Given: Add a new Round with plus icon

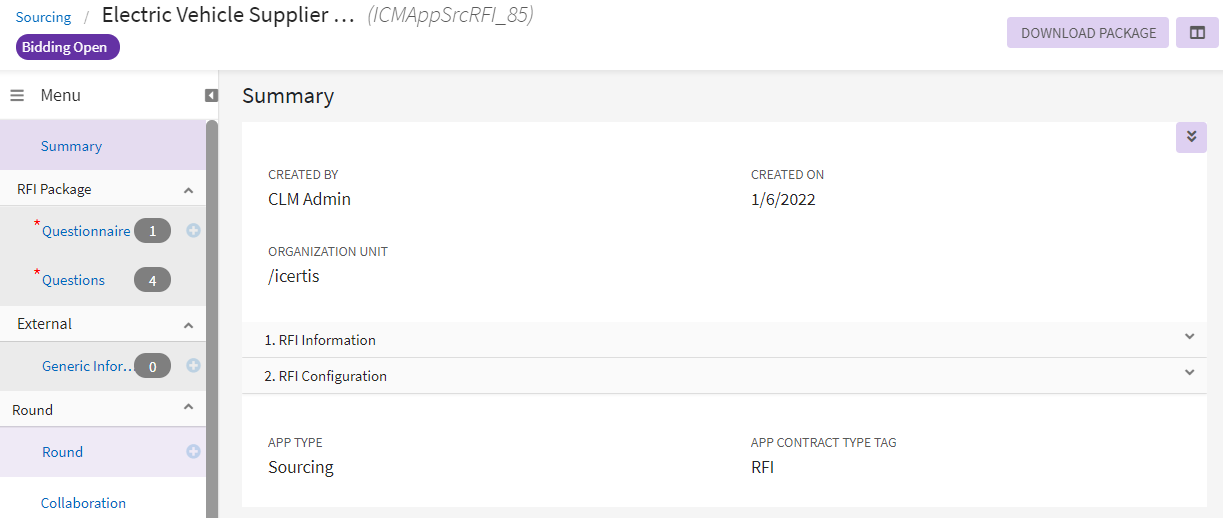Looking at the screenshot, I should [x=193, y=452].
